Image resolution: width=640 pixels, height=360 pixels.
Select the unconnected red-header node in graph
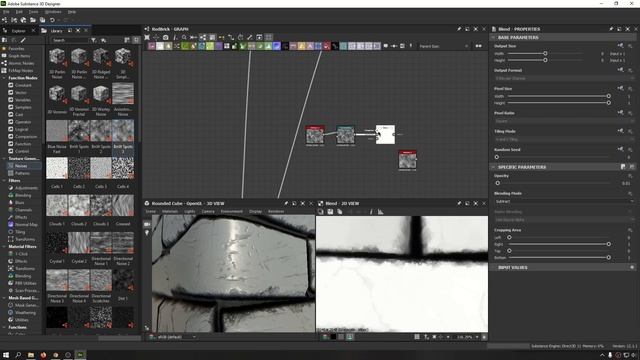tap(407, 160)
